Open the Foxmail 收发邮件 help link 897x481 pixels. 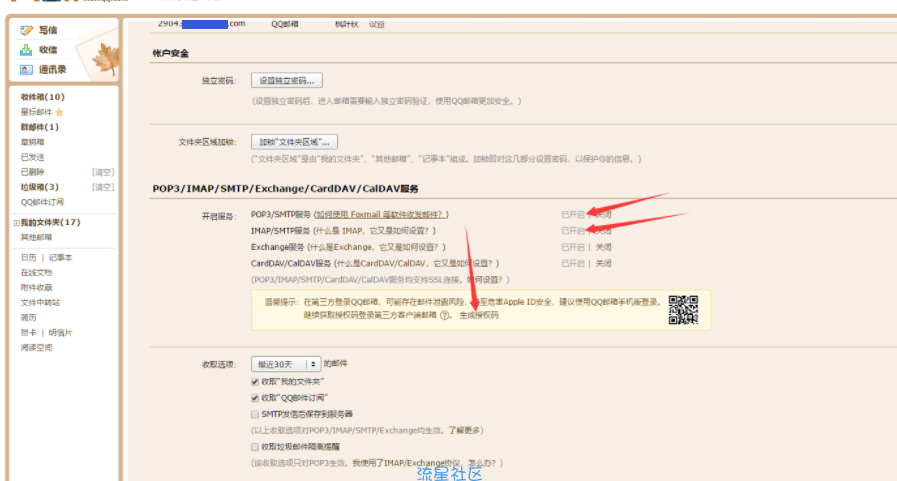(380, 214)
